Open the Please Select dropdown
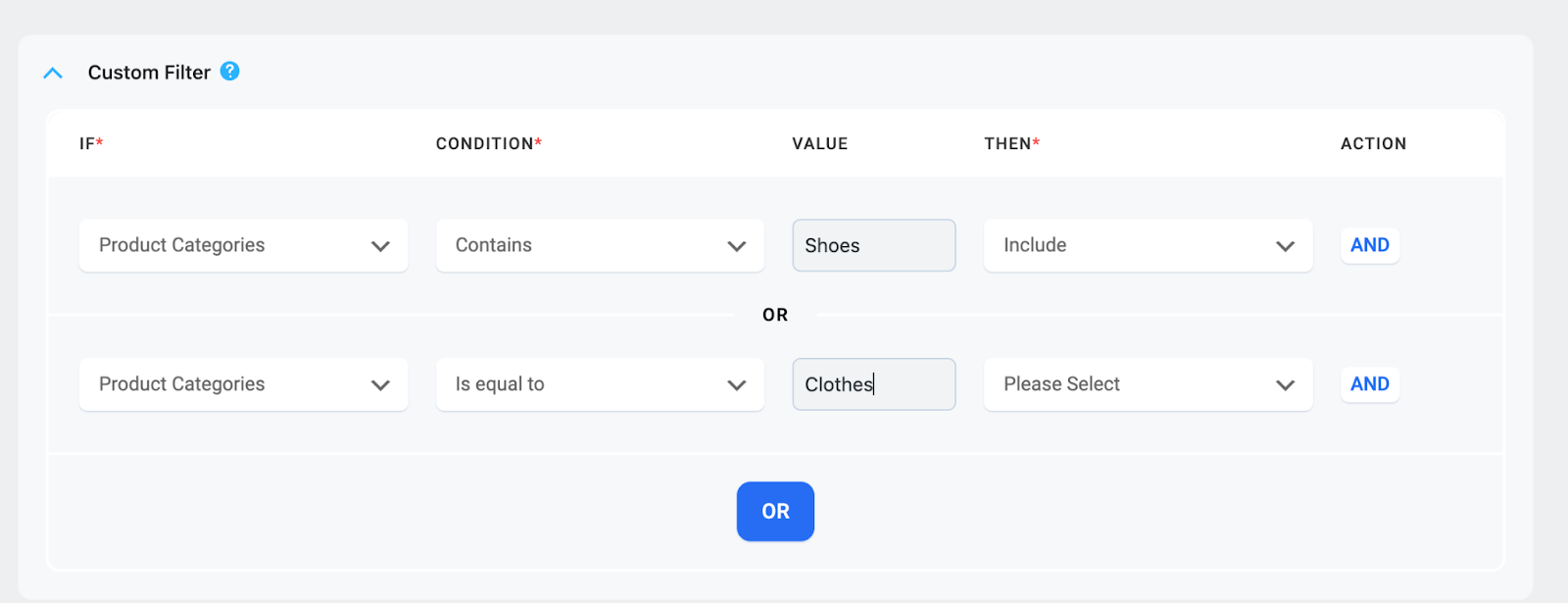The width and height of the screenshot is (1568, 603). pyautogui.click(x=1148, y=384)
